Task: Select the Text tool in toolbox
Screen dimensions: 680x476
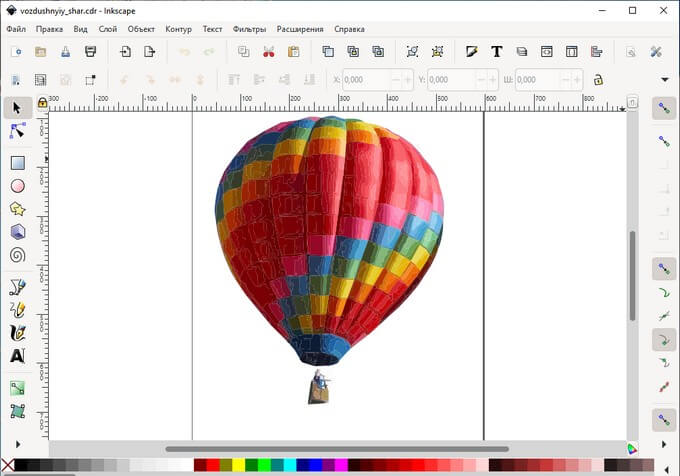Action: tap(17, 356)
